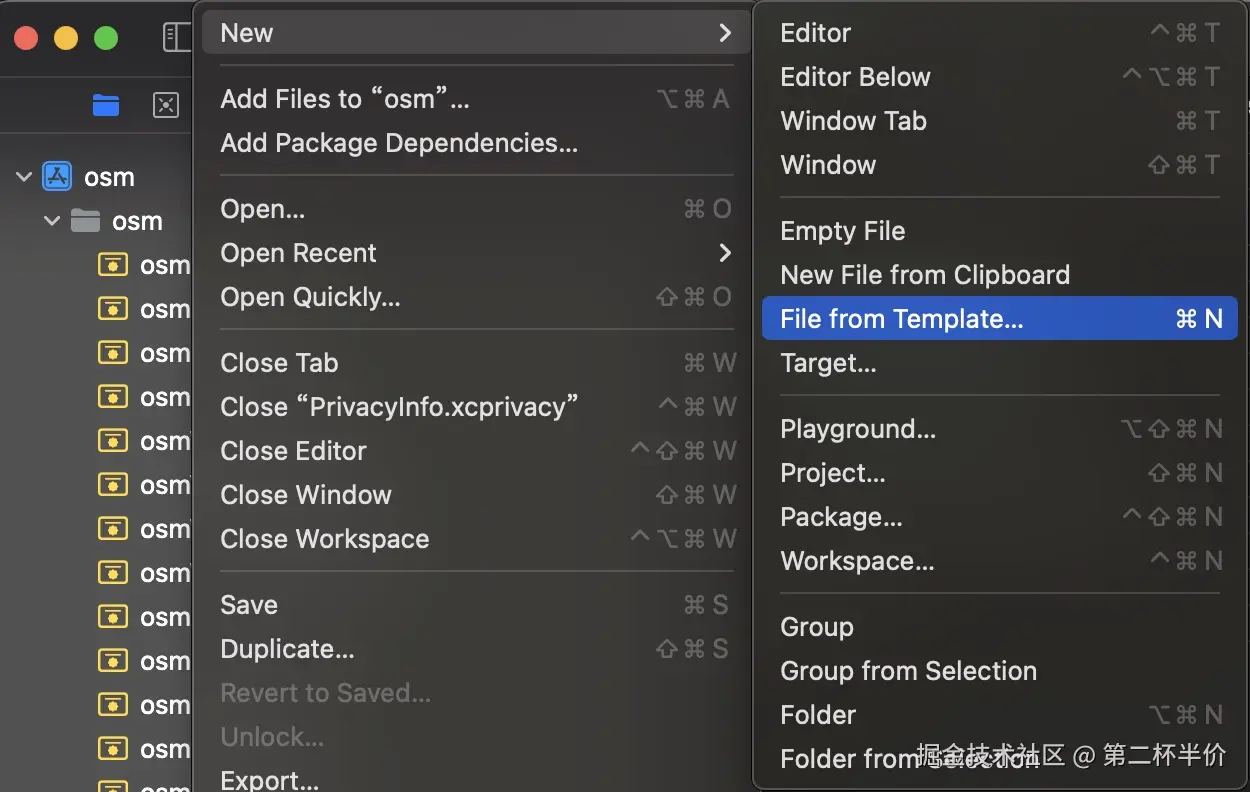This screenshot has width=1250, height=792.
Task: Select Open Quickly menu entry
Action: click(310, 297)
